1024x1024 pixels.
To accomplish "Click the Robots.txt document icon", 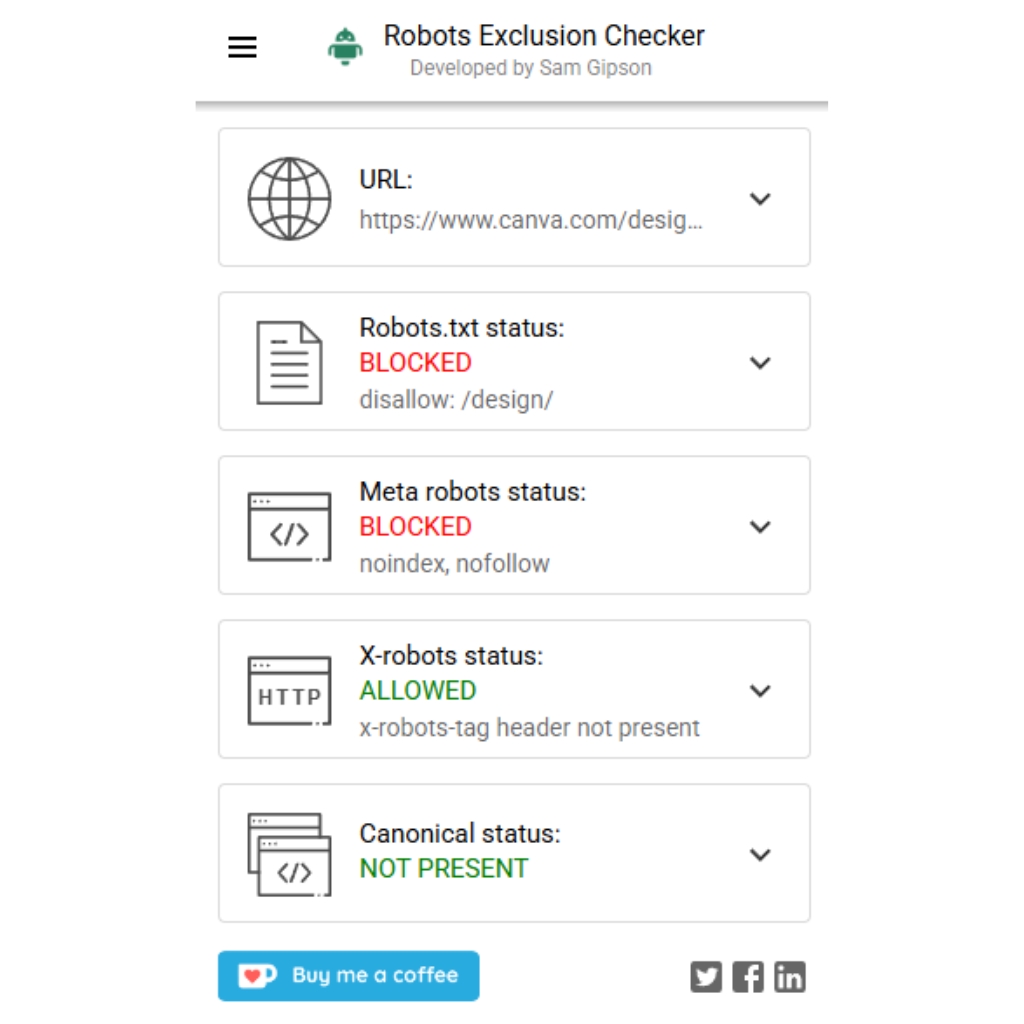I will pos(289,362).
